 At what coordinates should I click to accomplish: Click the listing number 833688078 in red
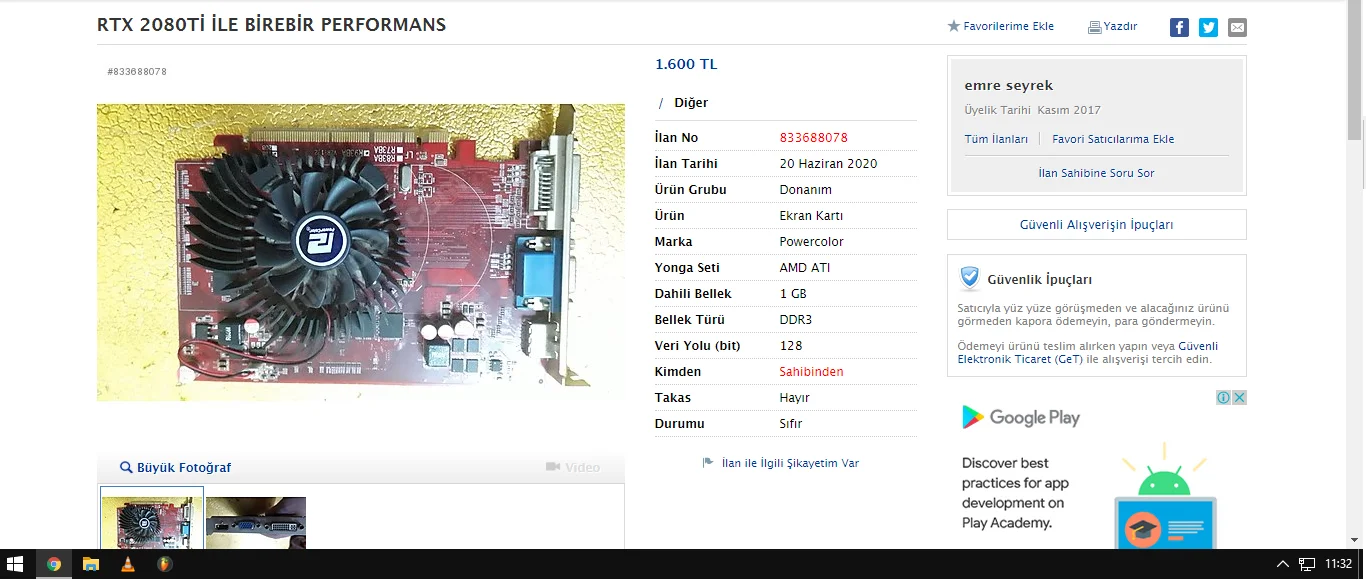click(814, 137)
